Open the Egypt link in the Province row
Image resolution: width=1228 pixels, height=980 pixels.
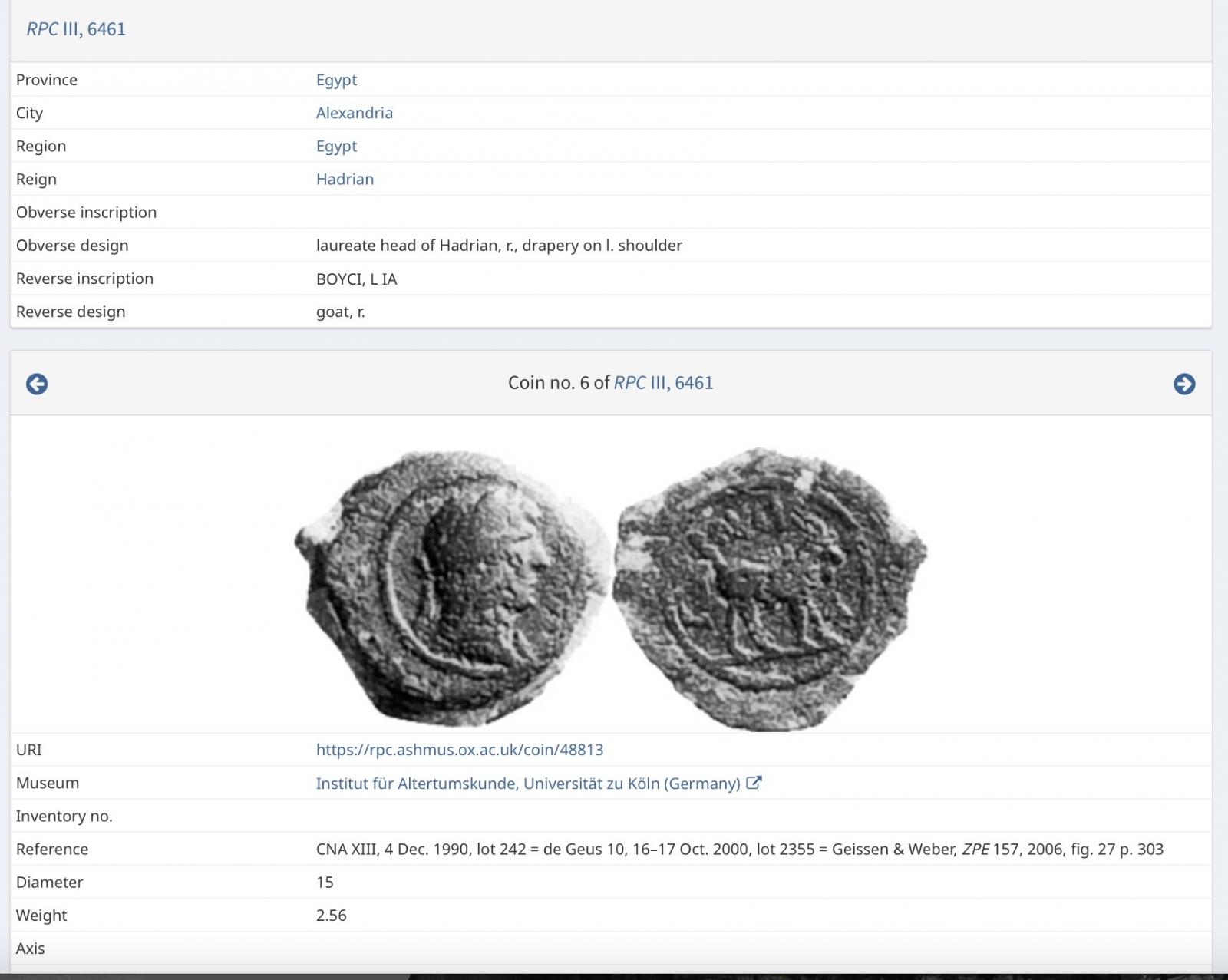pyautogui.click(x=336, y=80)
